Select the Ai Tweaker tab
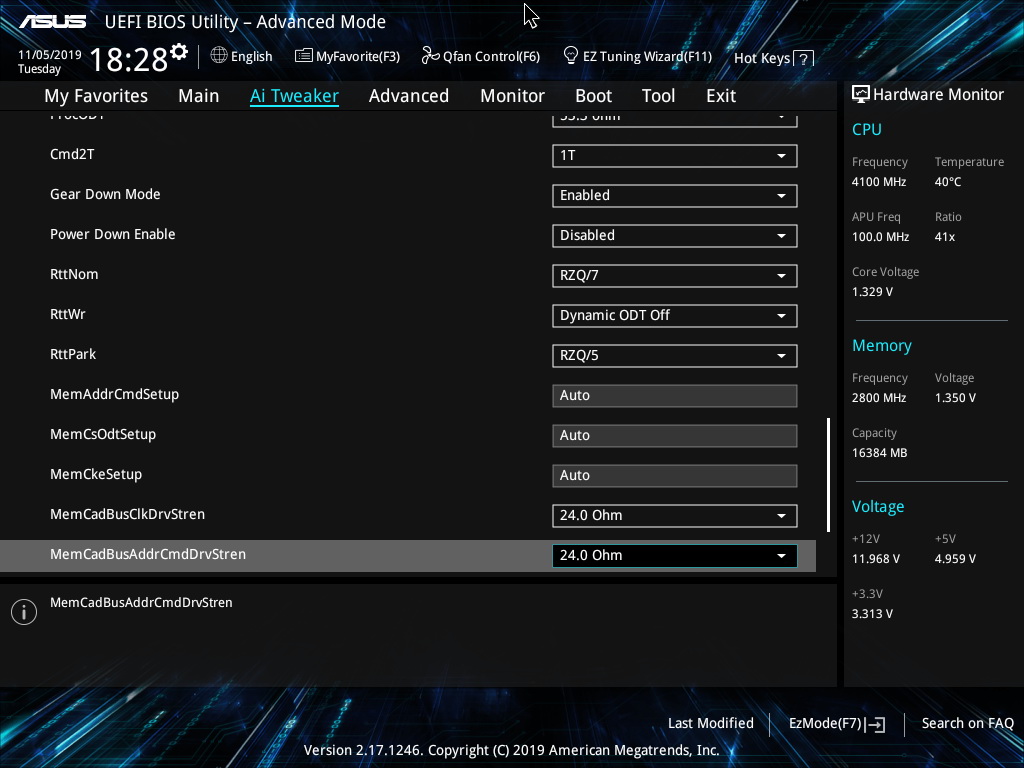The image size is (1024, 768). click(x=294, y=96)
